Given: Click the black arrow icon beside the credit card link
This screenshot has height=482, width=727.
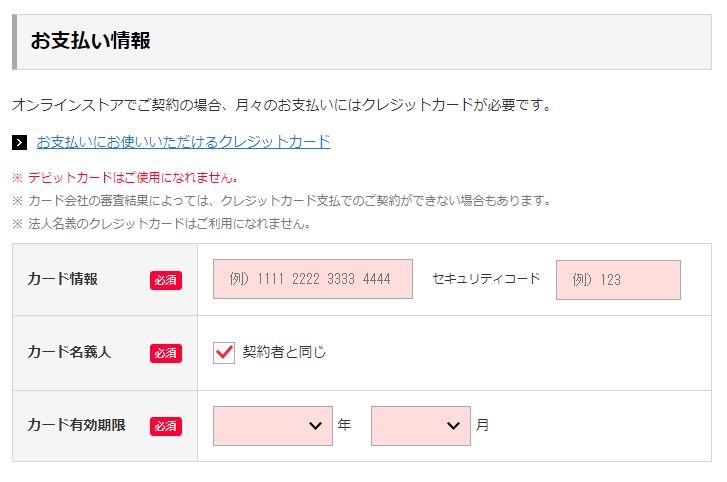Looking at the screenshot, I should [19, 142].
